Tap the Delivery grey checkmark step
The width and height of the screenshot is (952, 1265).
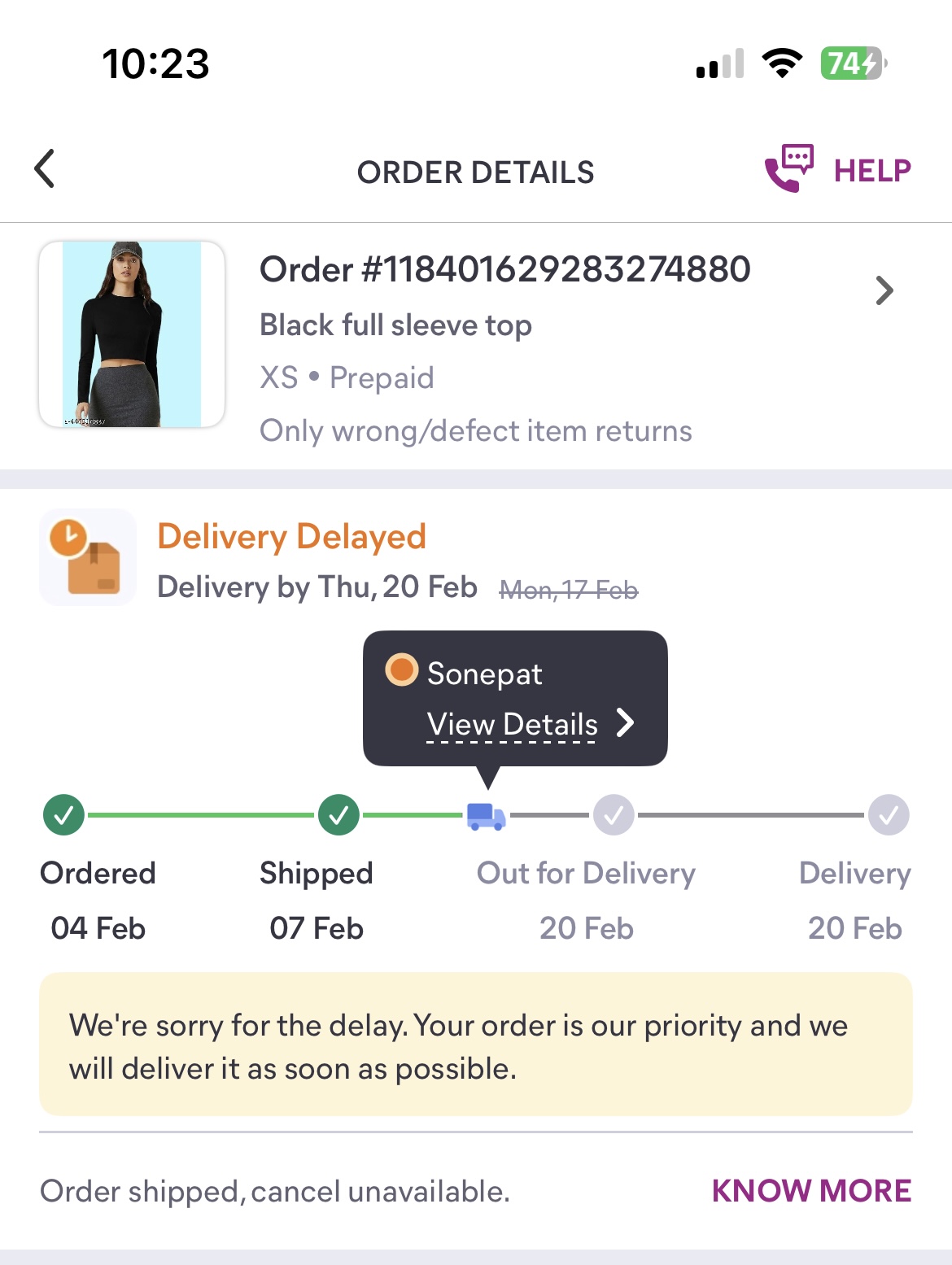point(889,815)
